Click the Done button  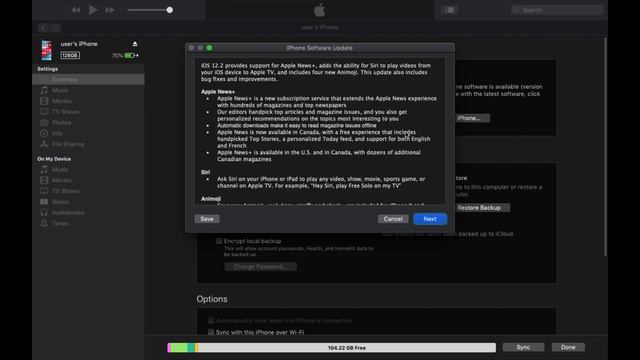pos(568,347)
